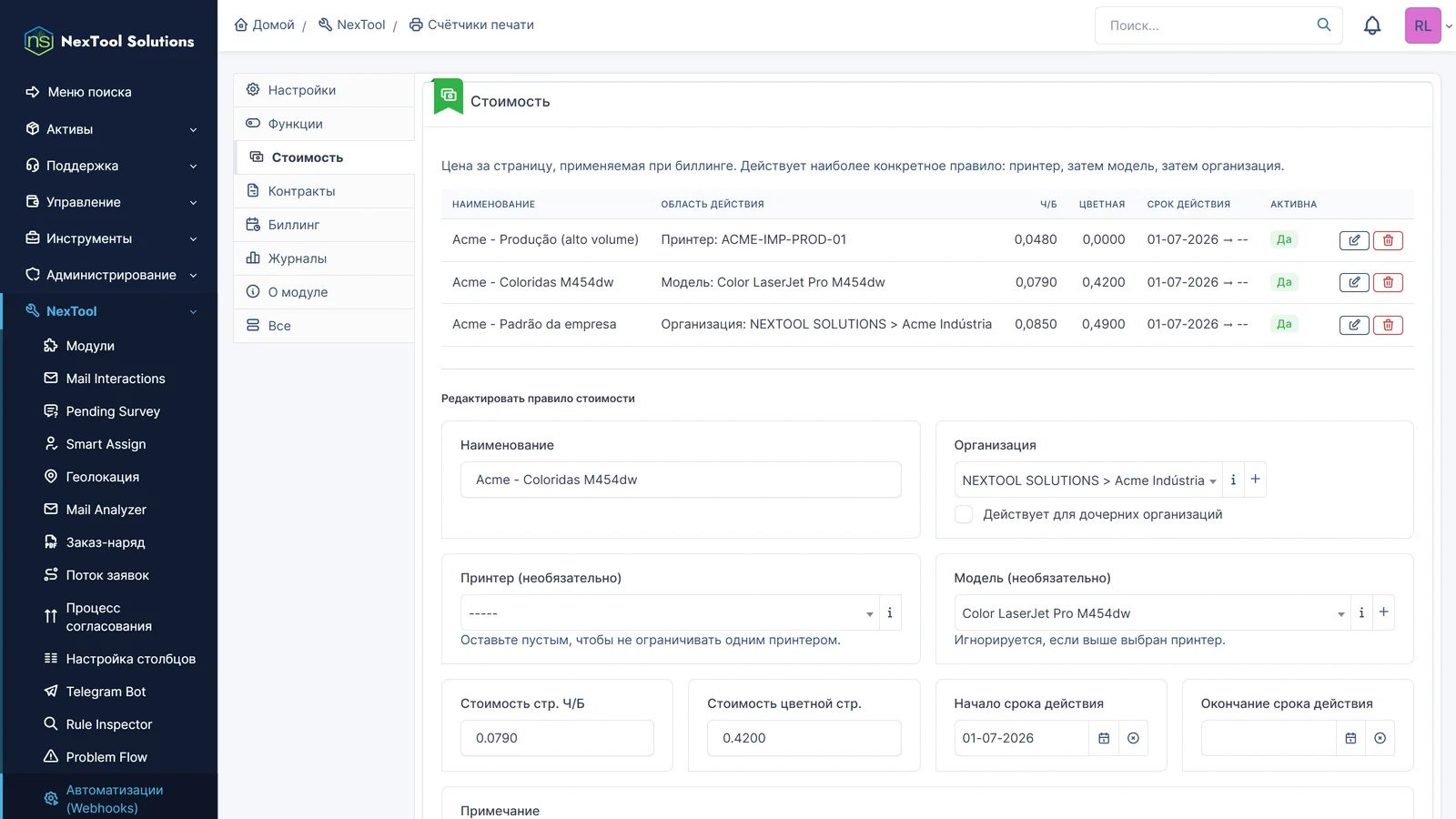Switch to the Биллинг tab
Viewport: 1456px width, 819px height.
tap(324, 225)
